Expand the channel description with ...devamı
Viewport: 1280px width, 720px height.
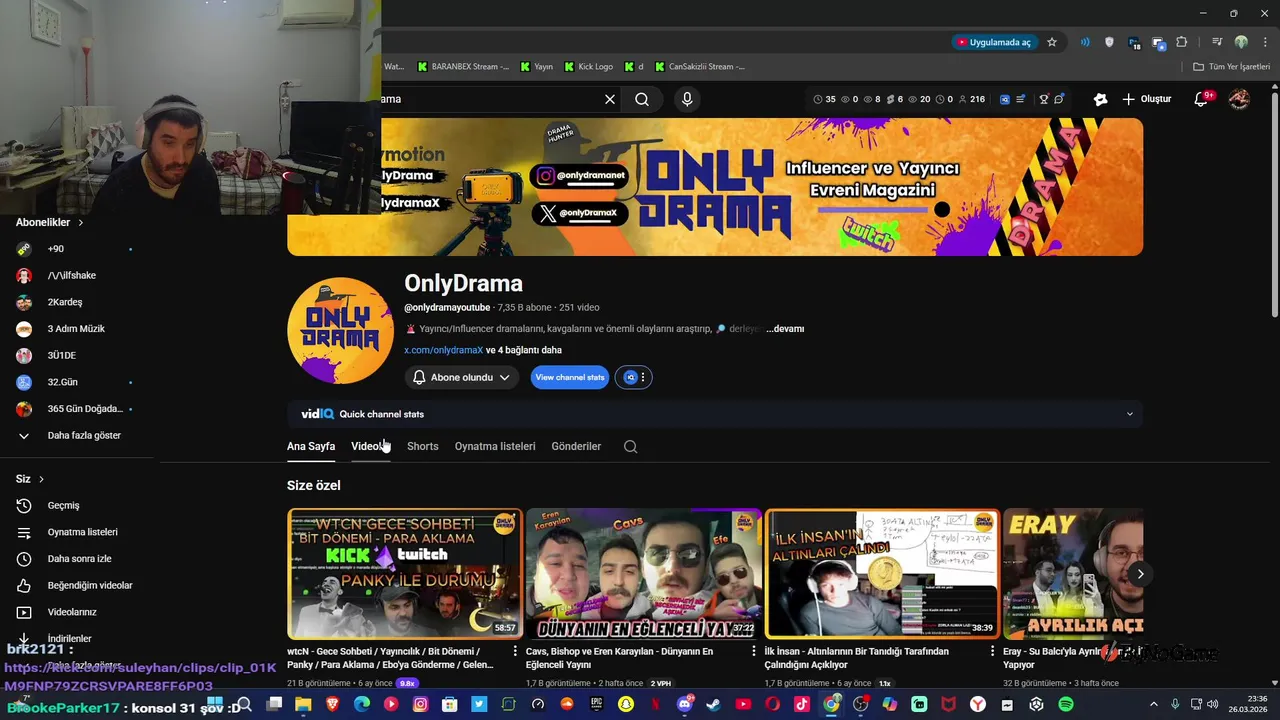(x=785, y=329)
